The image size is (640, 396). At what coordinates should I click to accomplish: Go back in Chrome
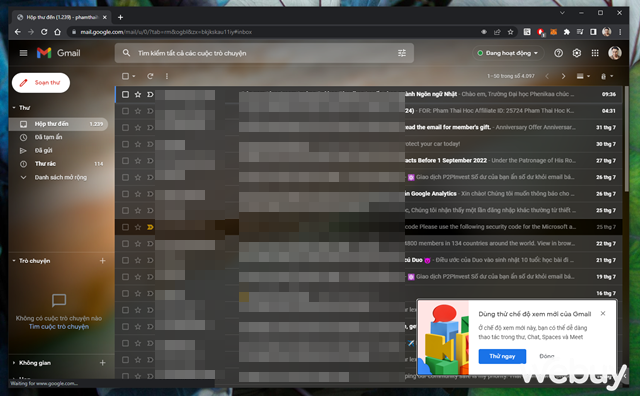coord(17,32)
